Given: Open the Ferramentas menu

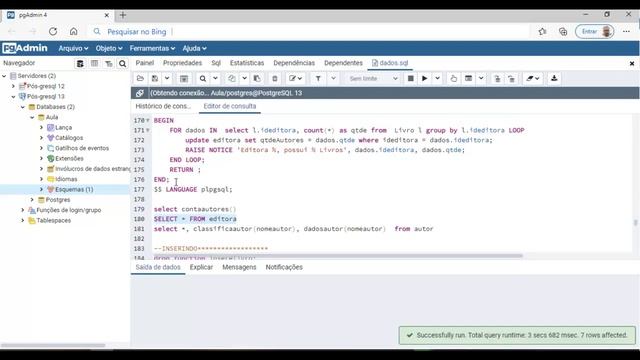Looking at the screenshot, I should click(152, 48).
